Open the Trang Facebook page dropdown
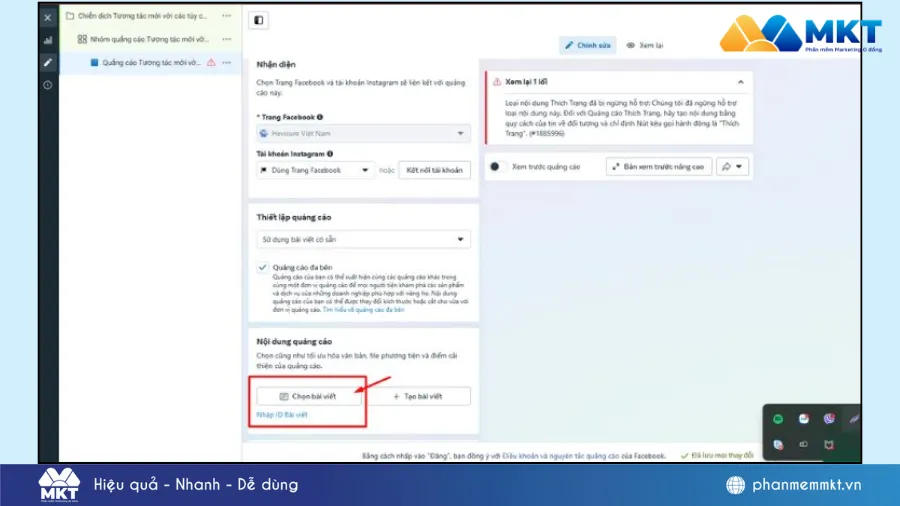The image size is (900, 506). (x=363, y=133)
